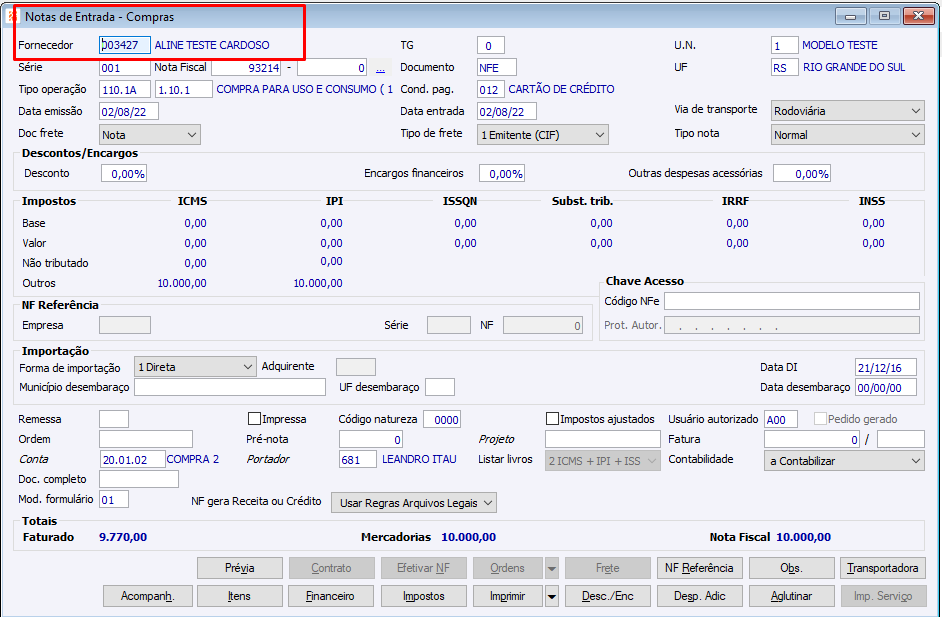Screen dimensions: 942x617
Task: Click the application icon in title bar
Action: click(13, 16)
